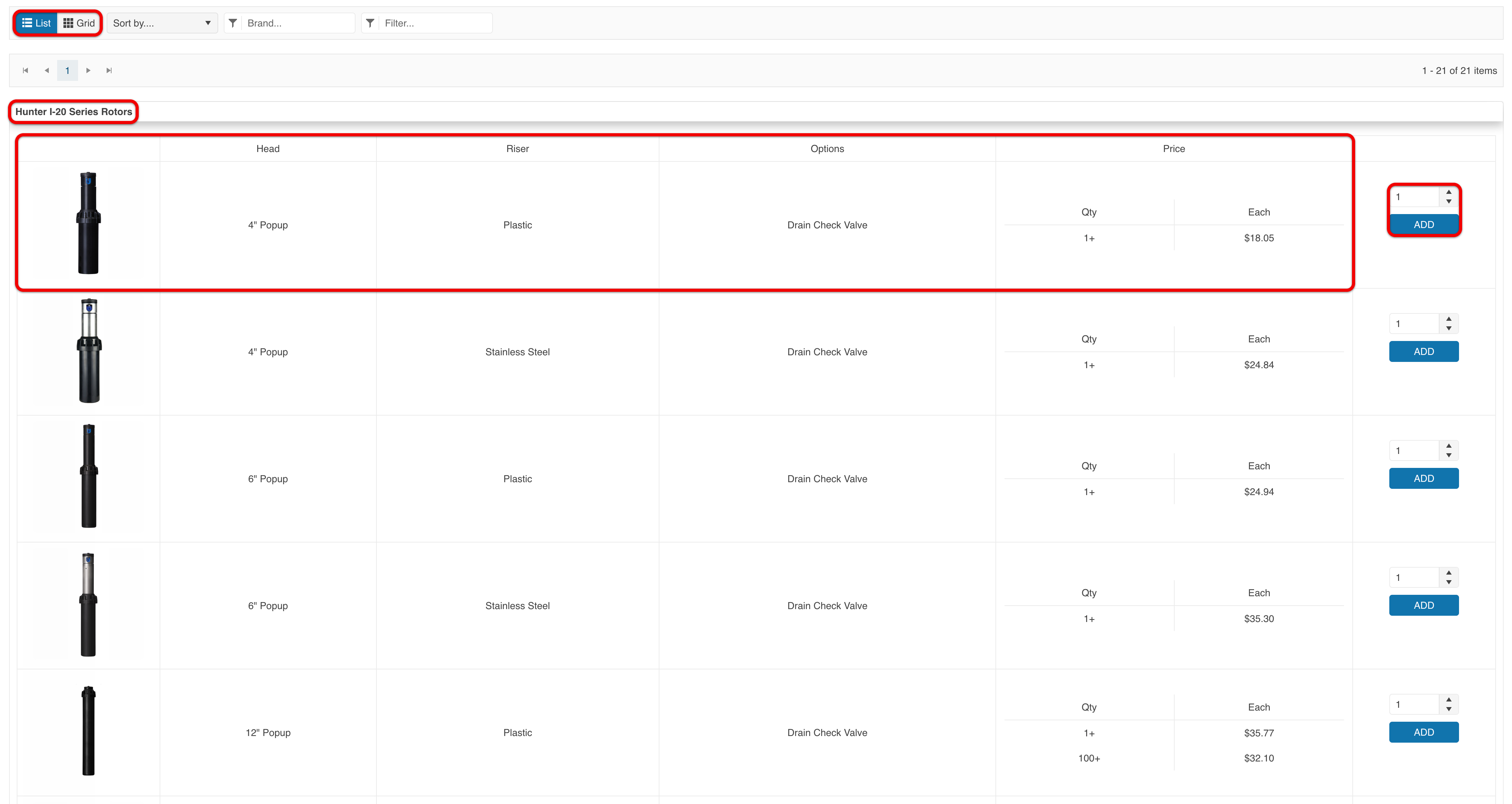
Task: Click the funnel icon beside Filter field
Action: coord(371,23)
